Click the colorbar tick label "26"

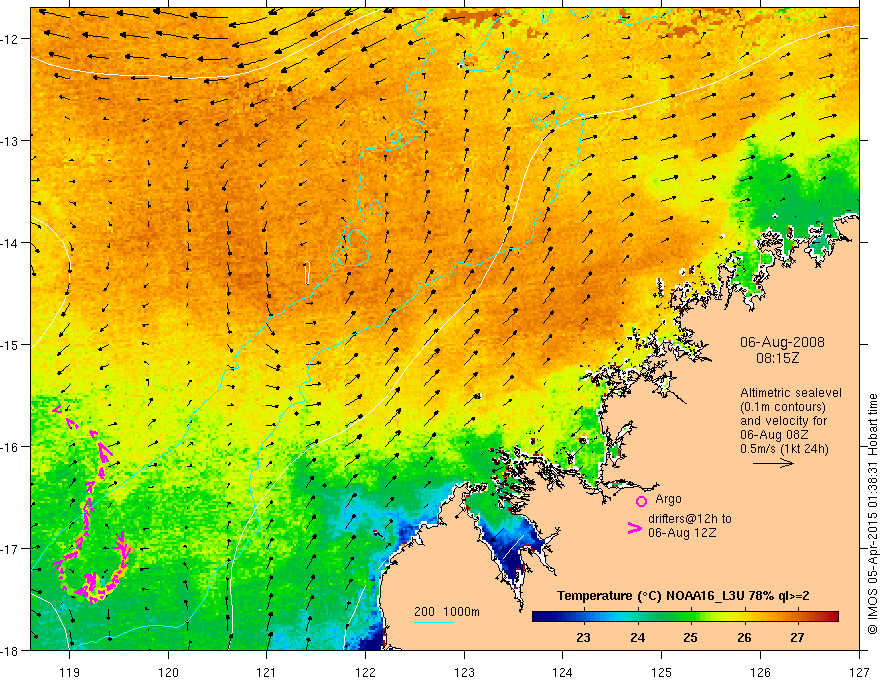[x=744, y=637]
